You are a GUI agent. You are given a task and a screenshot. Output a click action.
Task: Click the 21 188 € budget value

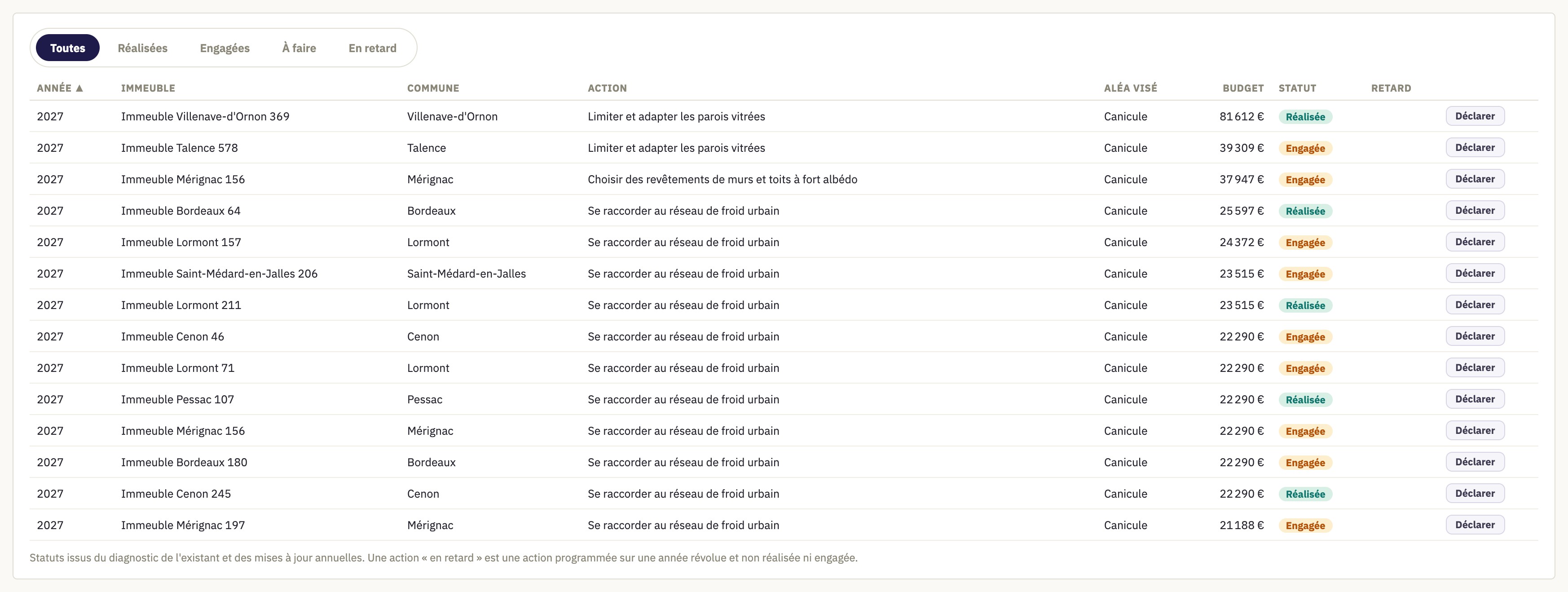click(x=1242, y=525)
